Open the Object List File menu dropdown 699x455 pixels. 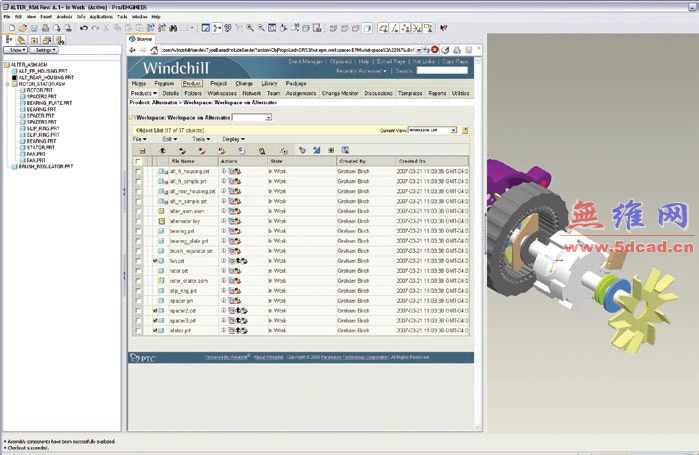point(140,139)
